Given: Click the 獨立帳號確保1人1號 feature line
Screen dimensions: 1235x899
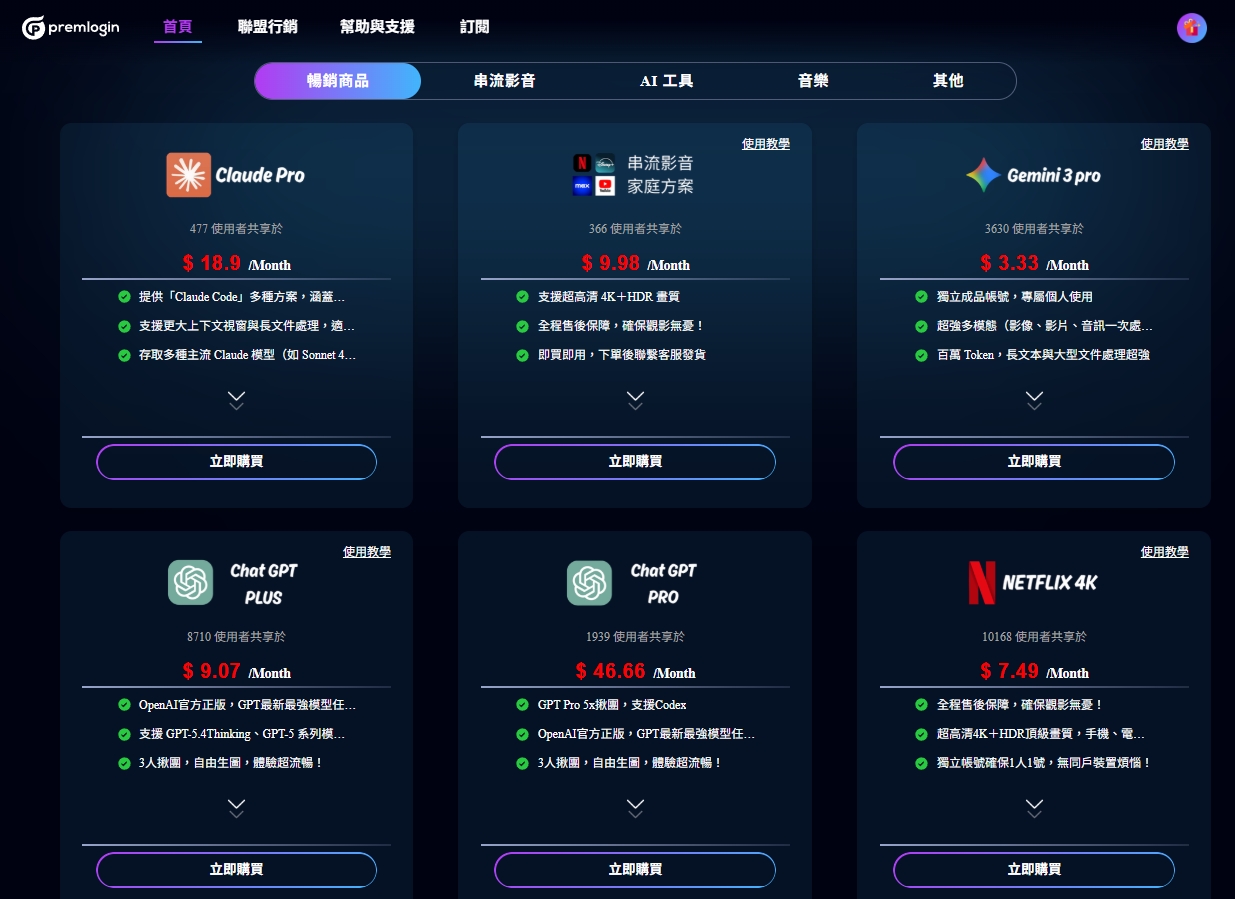Looking at the screenshot, I should (x=1044, y=763).
